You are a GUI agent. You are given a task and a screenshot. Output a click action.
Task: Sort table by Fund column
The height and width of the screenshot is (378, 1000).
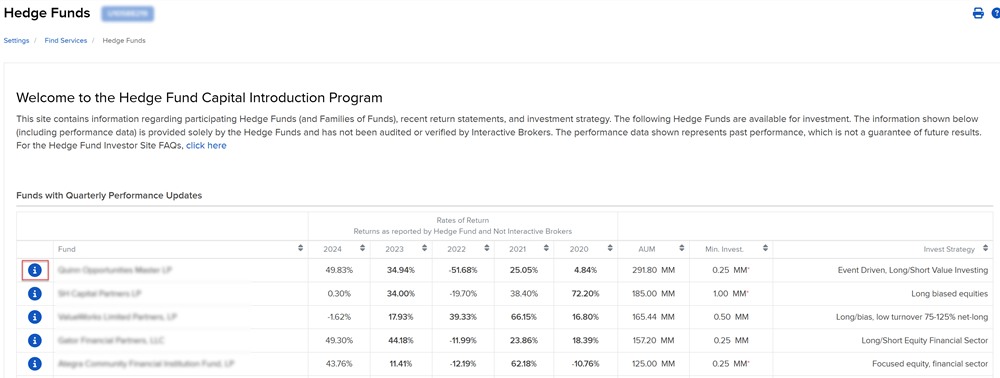pyautogui.click(x=300, y=249)
